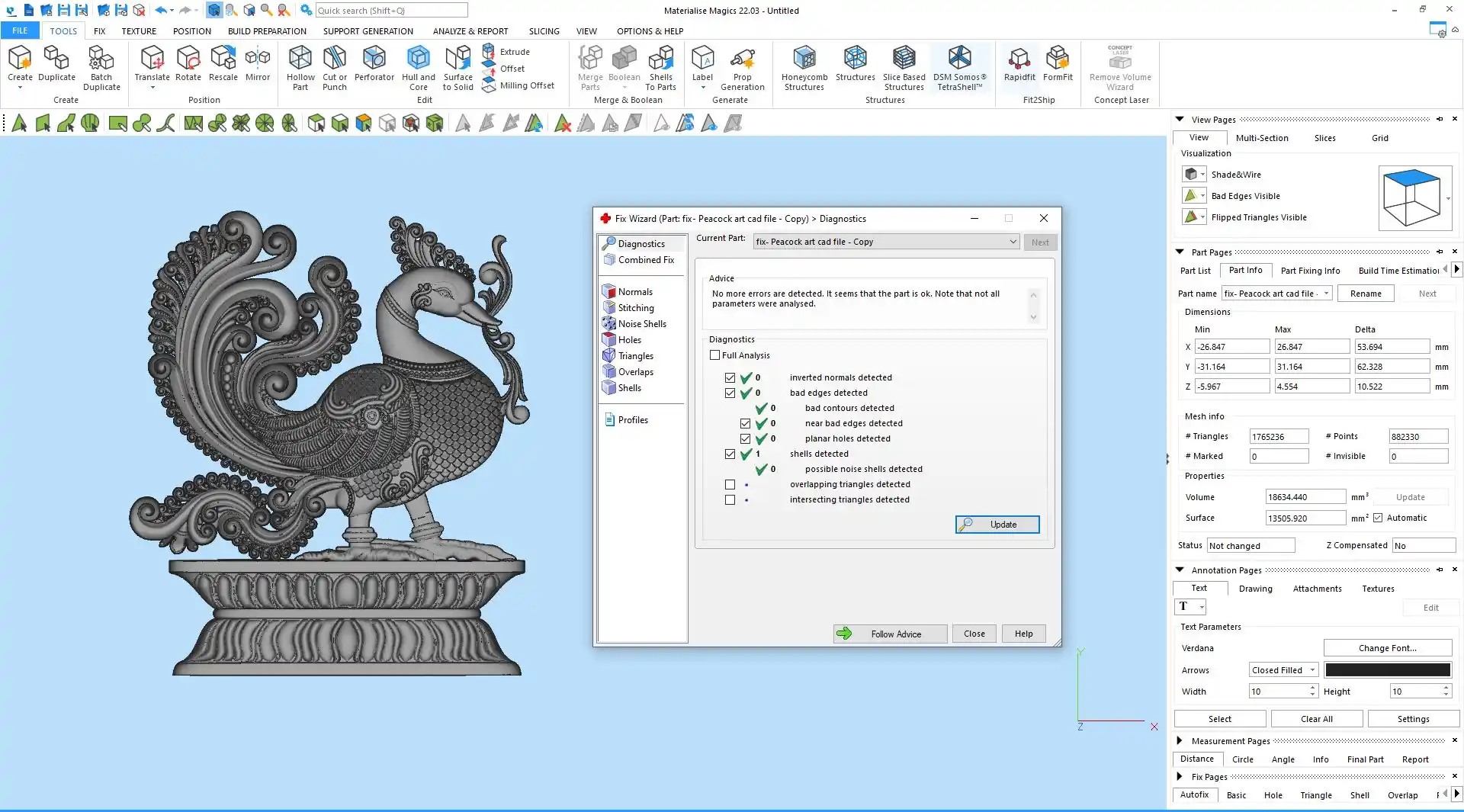Check overlapping triangles detected option

coord(730,485)
